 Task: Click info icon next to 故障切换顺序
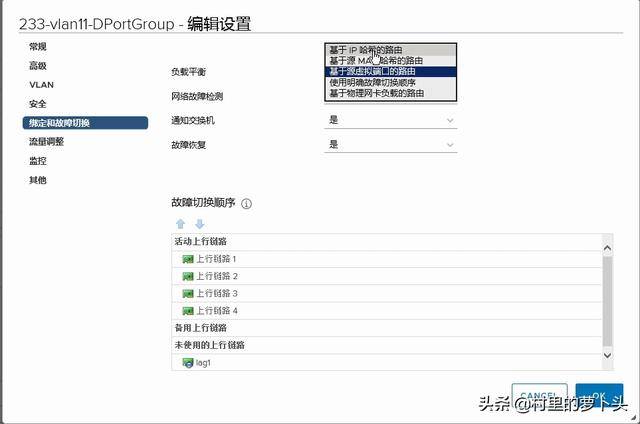click(x=246, y=203)
